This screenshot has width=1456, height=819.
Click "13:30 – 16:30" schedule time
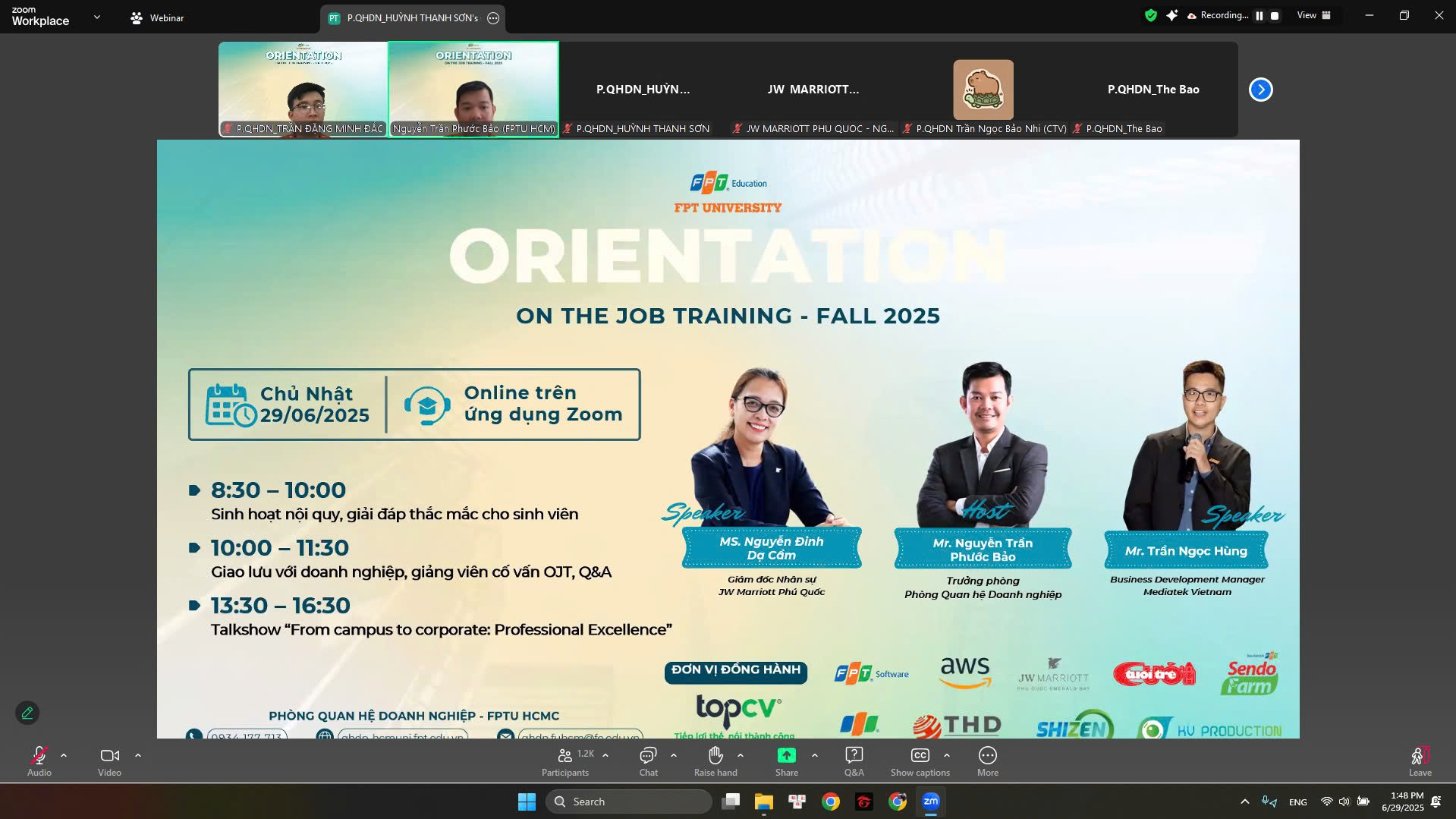click(x=281, y=606)
